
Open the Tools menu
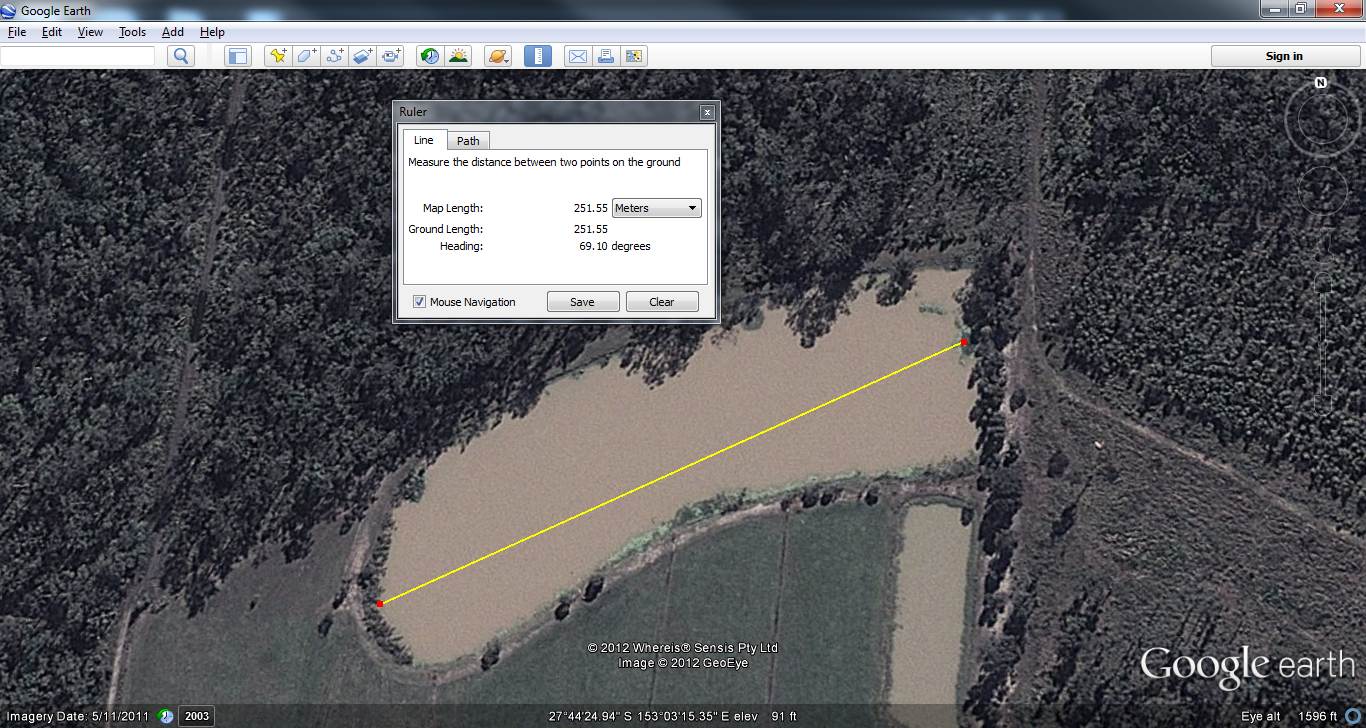coord(132,32)
